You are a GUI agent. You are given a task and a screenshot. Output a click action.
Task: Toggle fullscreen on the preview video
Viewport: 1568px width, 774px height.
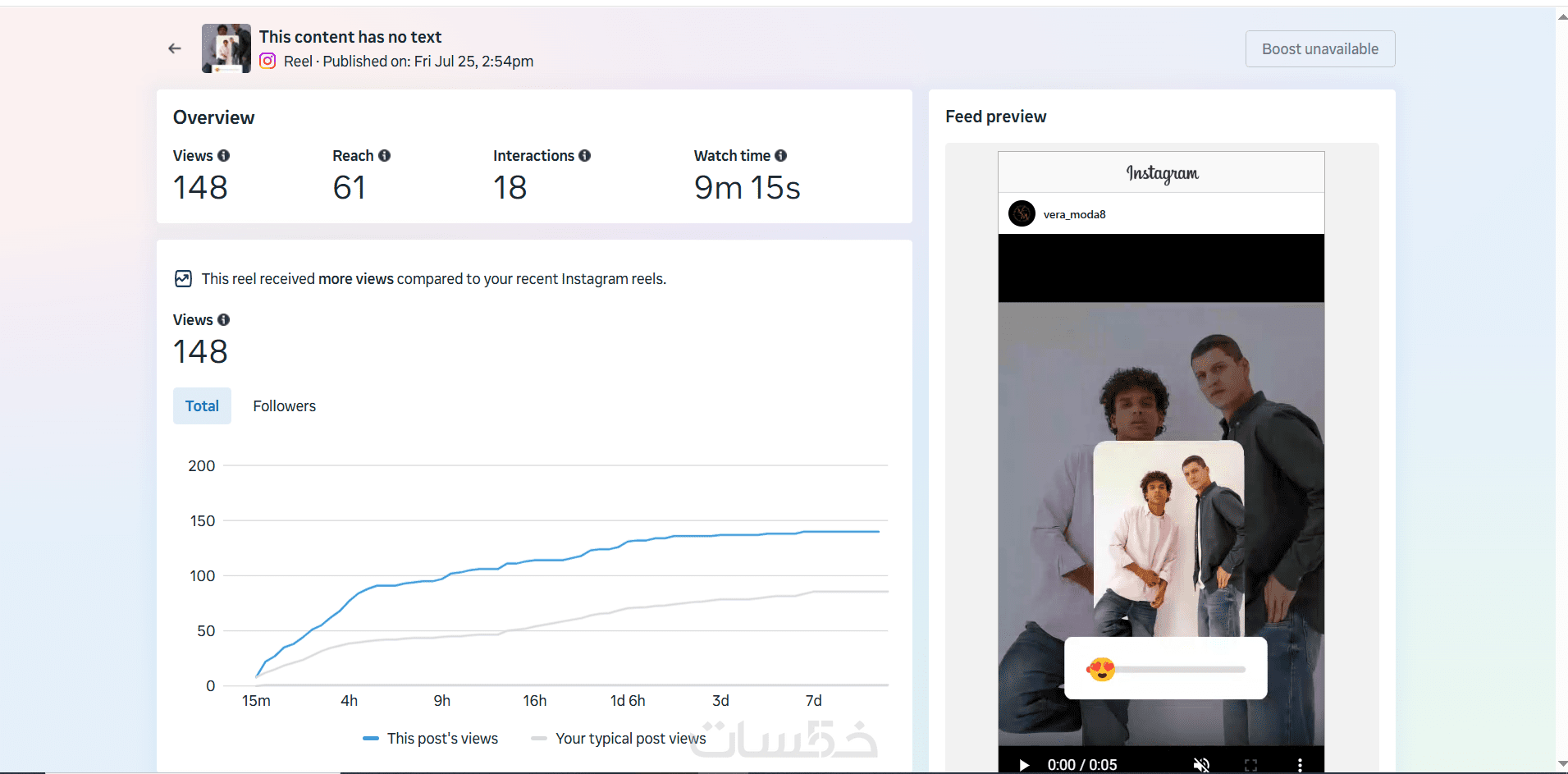(x=1250, y=764)
